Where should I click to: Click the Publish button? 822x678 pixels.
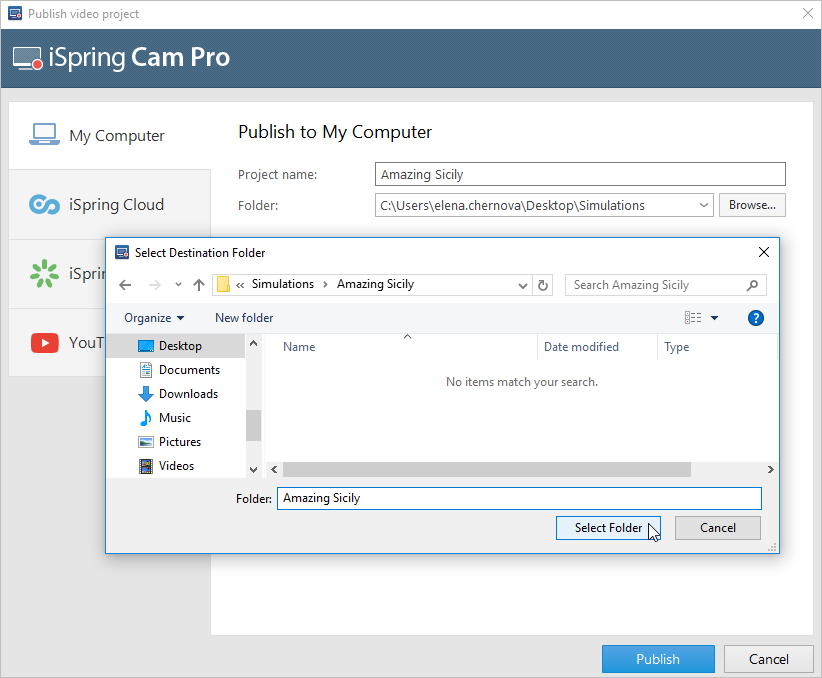tap(658, 659)
